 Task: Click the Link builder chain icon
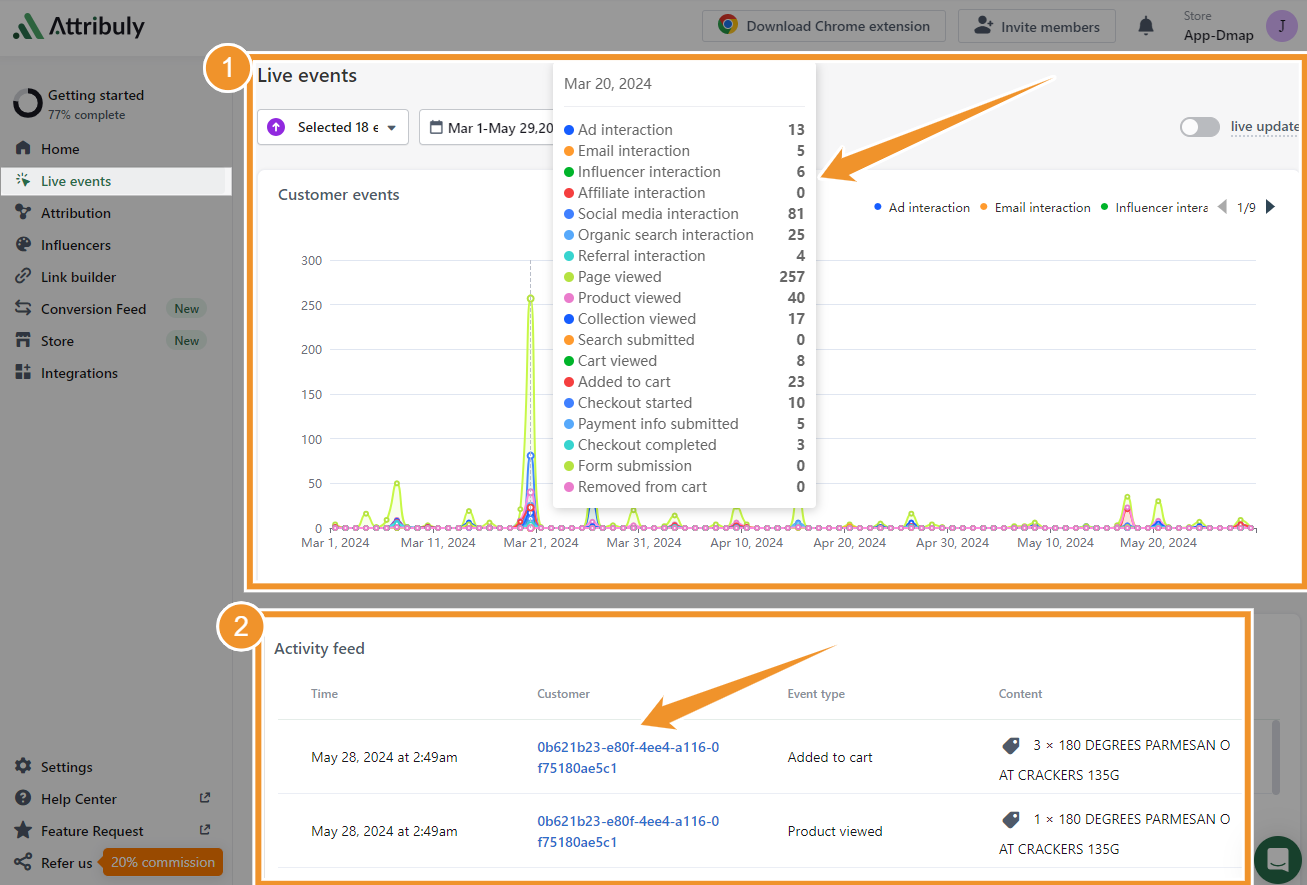coord(23,277)
